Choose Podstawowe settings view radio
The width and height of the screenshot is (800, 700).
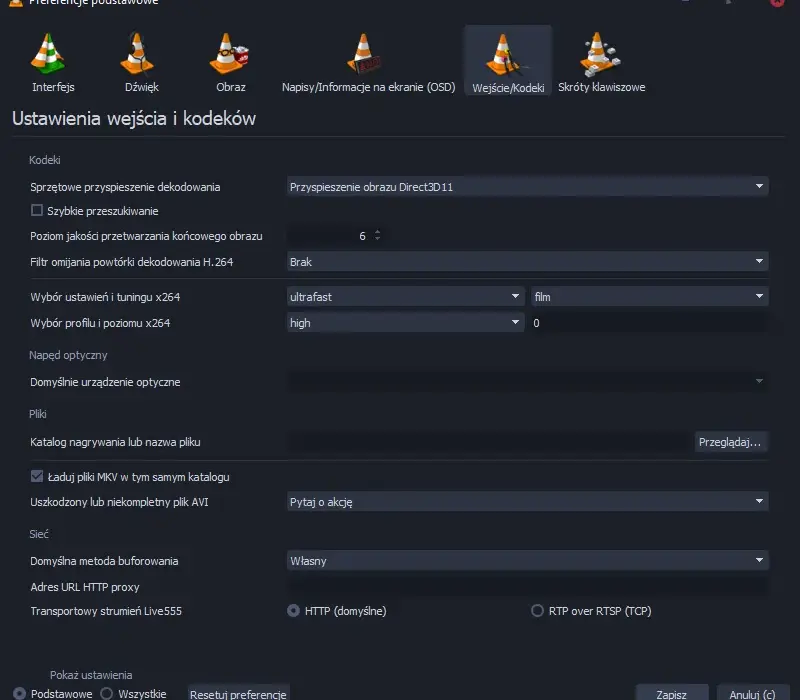click(19, 694)
